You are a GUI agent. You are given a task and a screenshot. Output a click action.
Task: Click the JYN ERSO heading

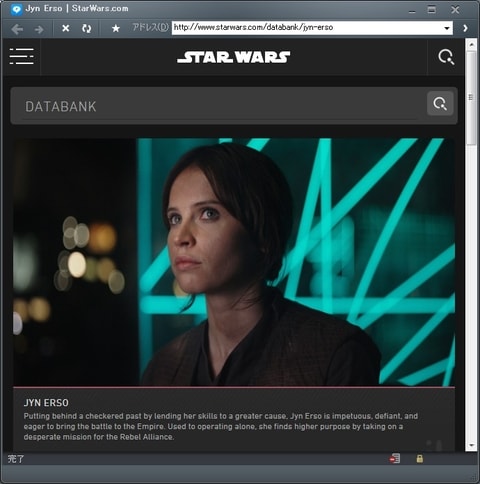46,403
